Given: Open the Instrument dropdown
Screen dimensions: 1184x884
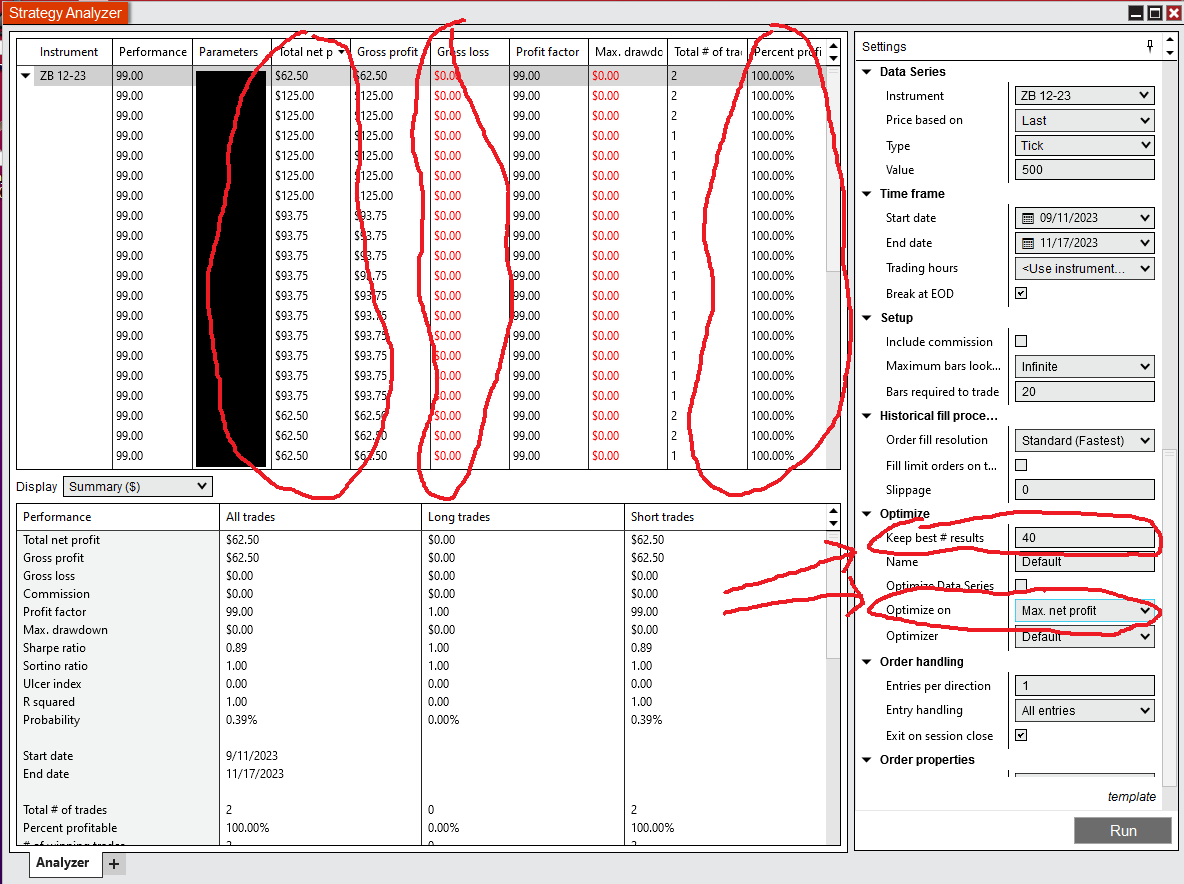Looking at the screenshot, I should click(x=1084, y=96).
